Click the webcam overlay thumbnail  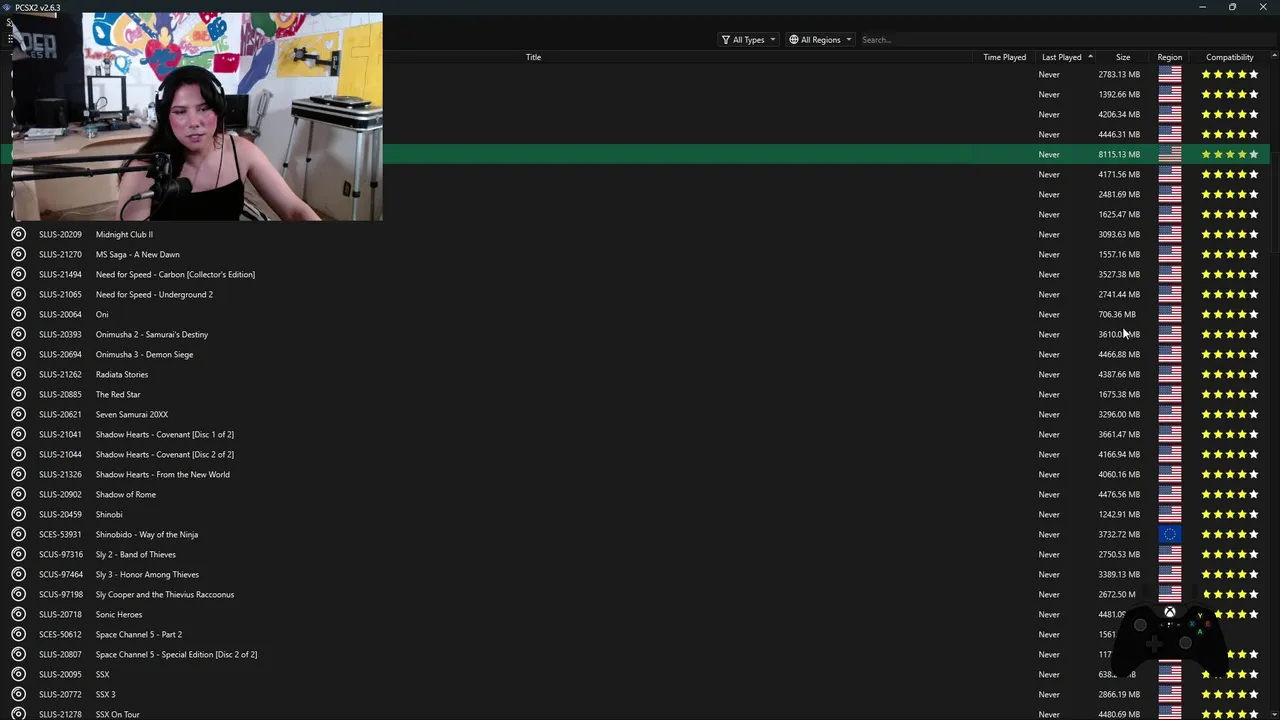pos(197,117)
